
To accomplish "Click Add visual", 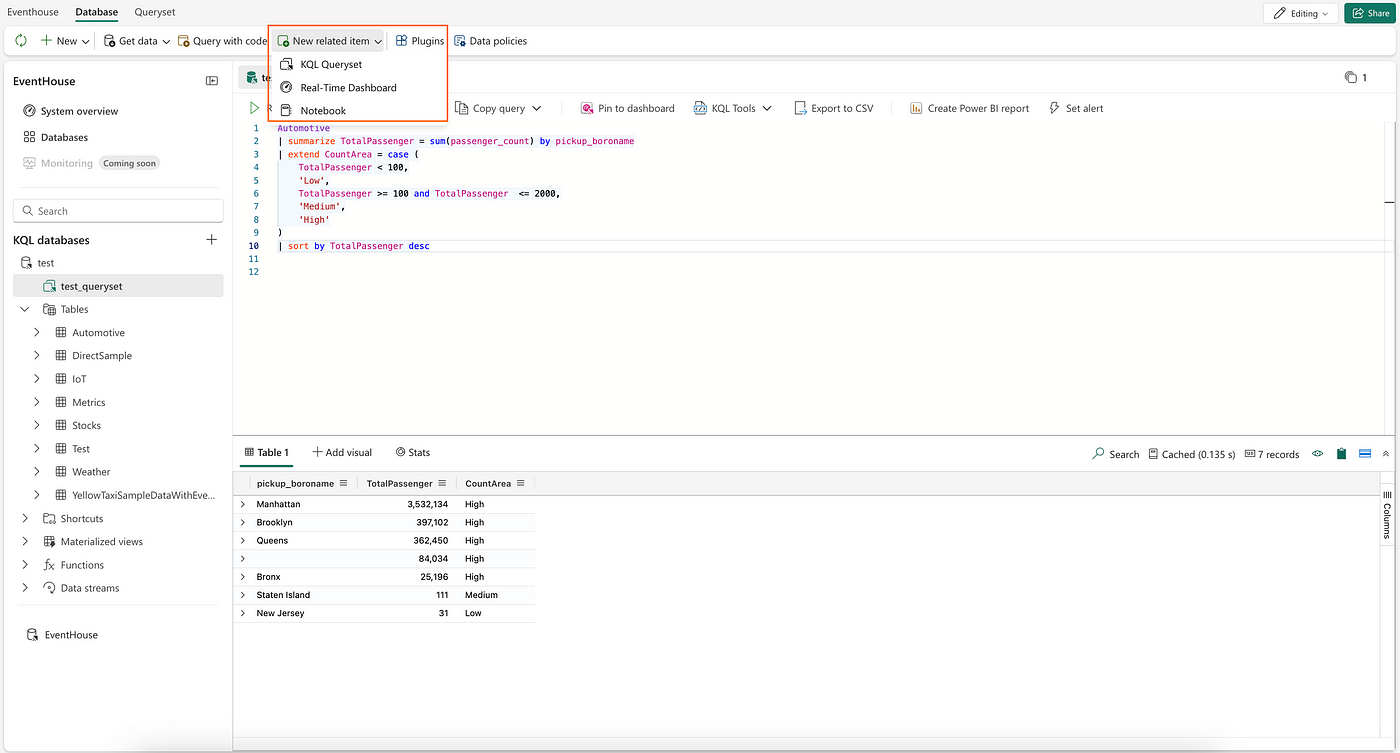I will (x=342, y=453).
